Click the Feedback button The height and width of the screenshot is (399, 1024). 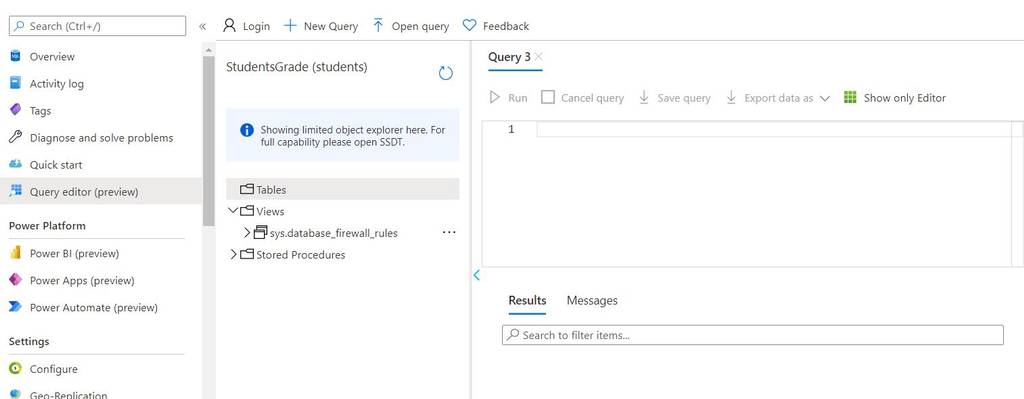coord(496,26)
